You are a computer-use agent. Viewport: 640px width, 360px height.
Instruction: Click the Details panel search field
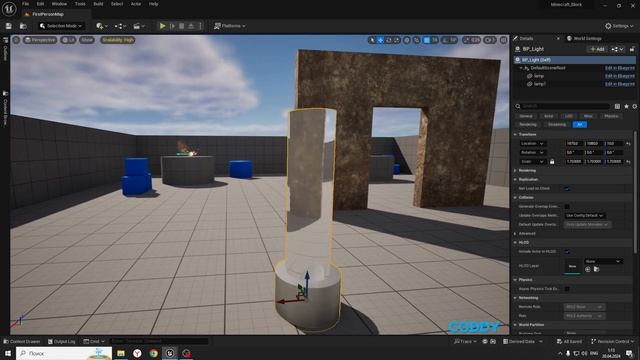coord(563,106)
